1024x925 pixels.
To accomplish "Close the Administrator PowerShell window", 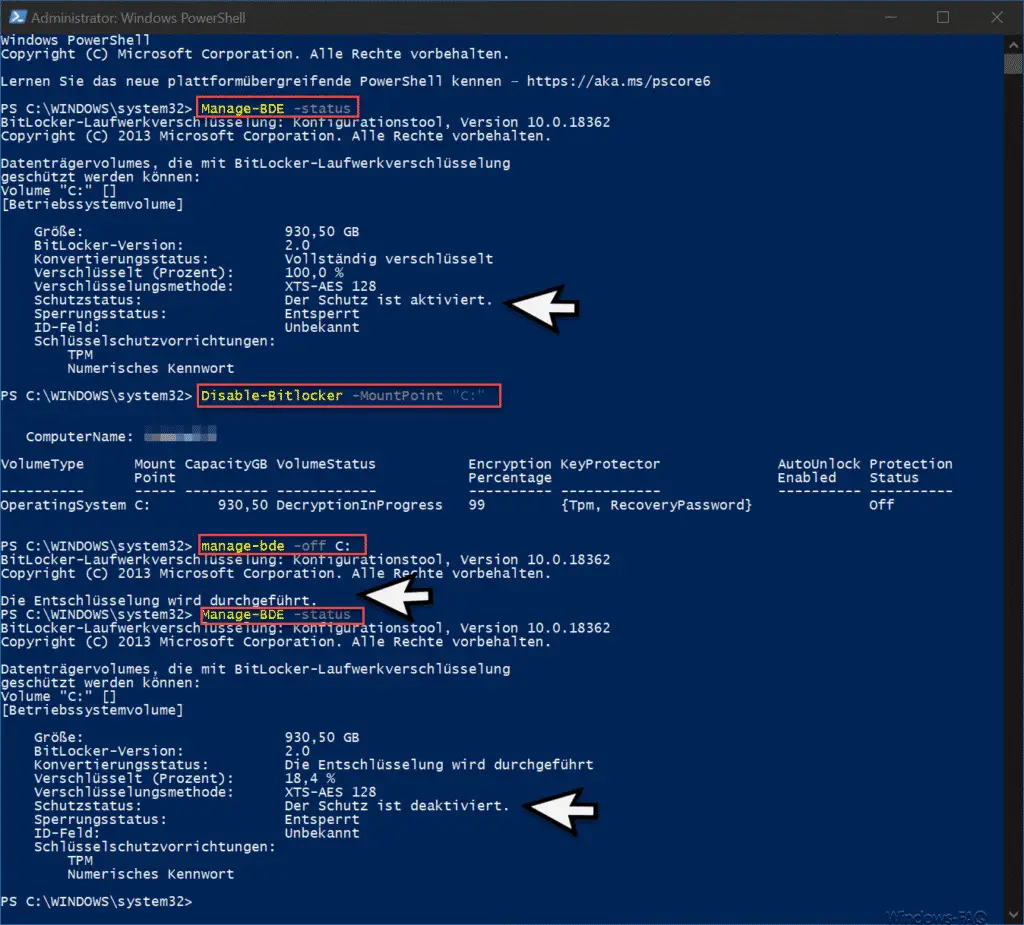I will point(997,17).
